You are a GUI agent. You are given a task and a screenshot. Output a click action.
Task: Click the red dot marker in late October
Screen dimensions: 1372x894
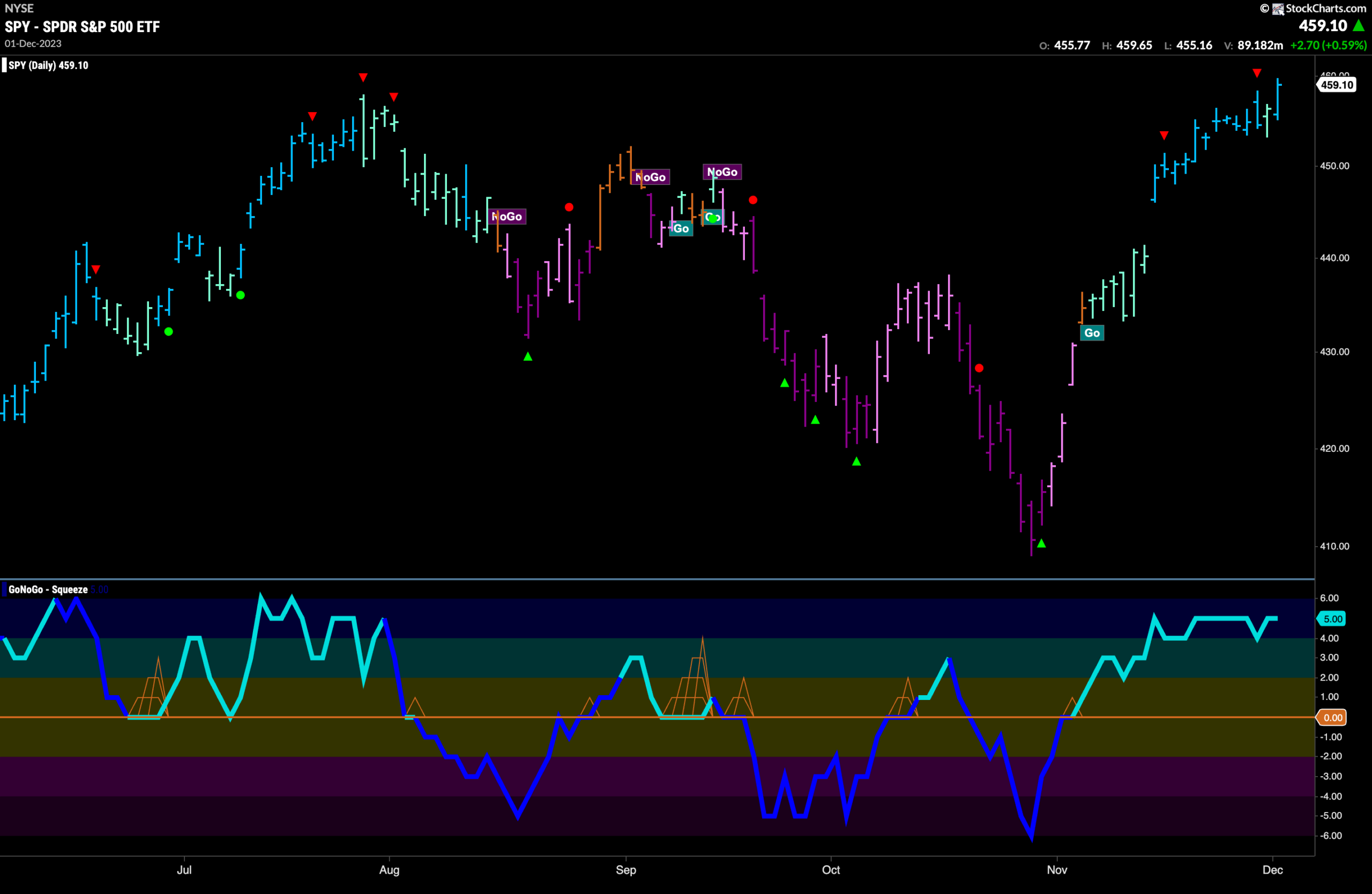coord(979,368)
